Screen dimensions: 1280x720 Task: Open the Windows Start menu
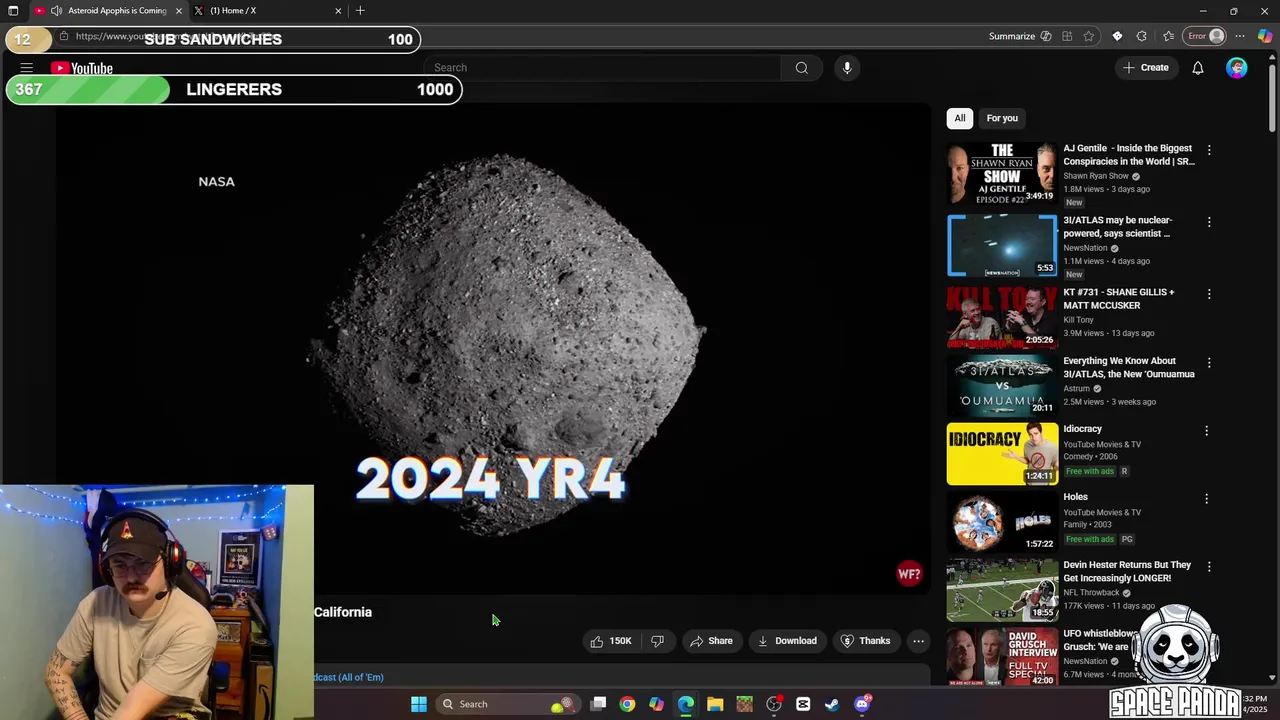(x=419, y=704)
